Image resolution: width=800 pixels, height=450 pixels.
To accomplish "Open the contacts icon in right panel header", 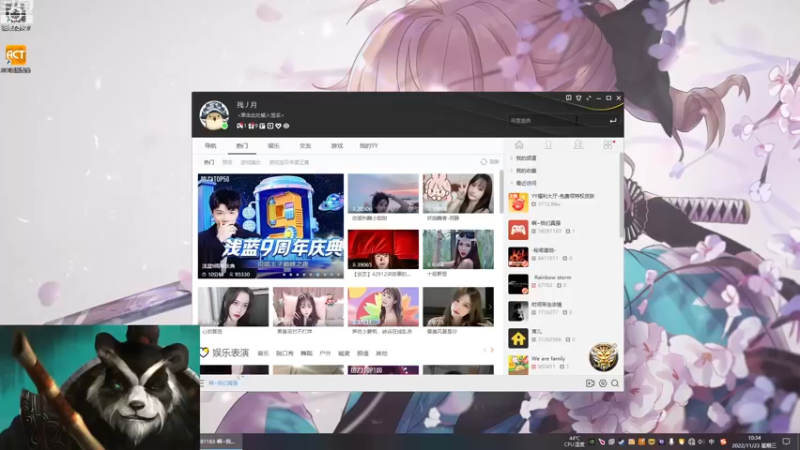I will pyautogui.click(x=578, y=145).
